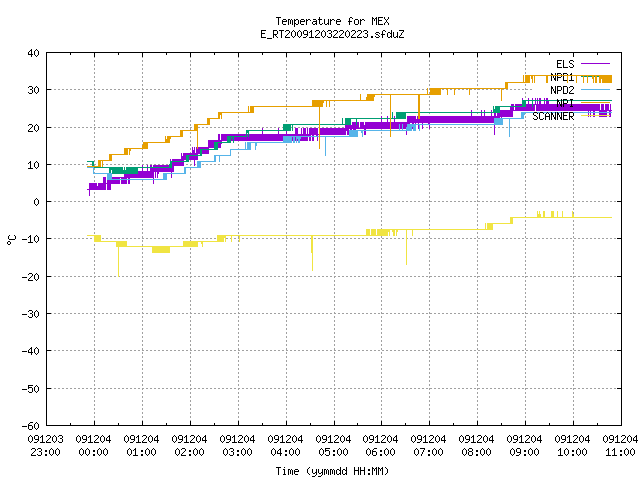Click the x-axis label 091204 00:00
This screenshot has height=480, width=640.
[93, 446]
